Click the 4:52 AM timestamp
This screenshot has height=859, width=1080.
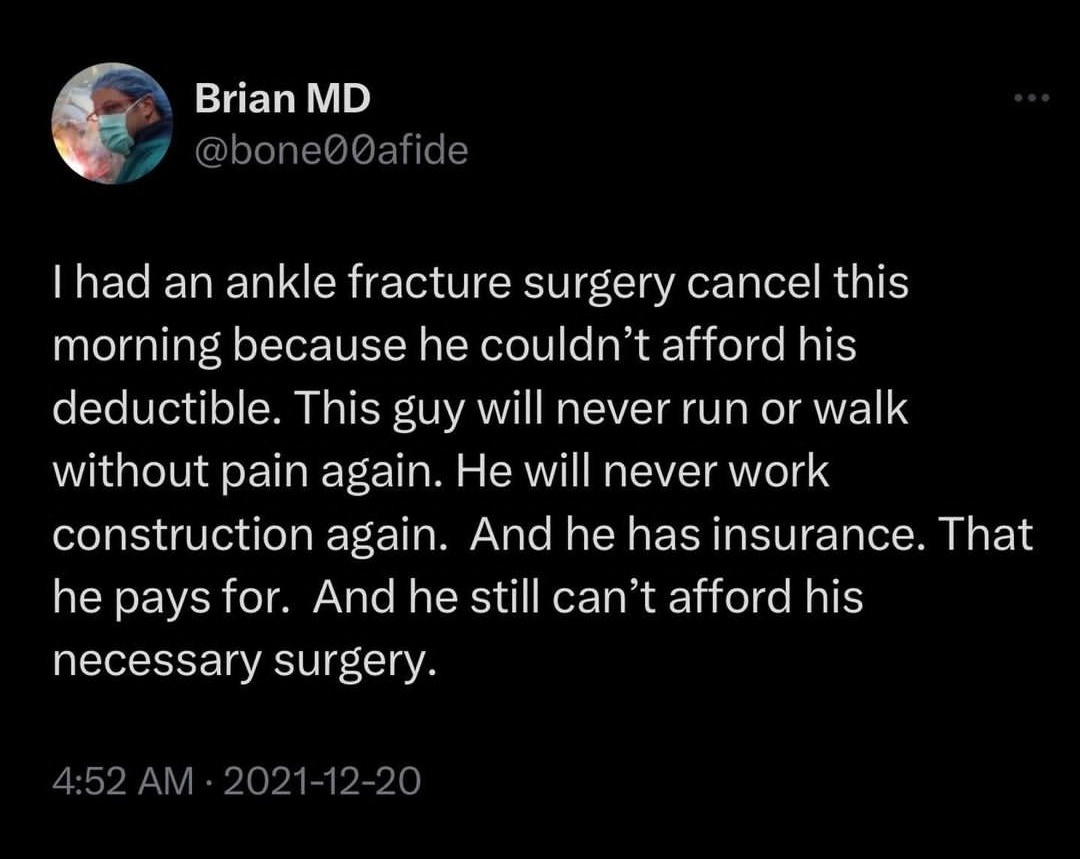(x=123, y=780)
